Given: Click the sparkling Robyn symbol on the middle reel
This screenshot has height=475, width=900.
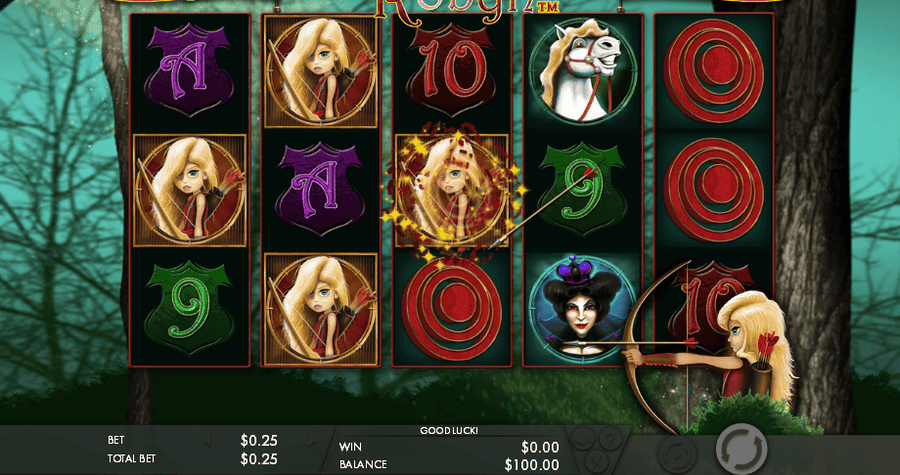Looking at the screenshot, I should tap(452, 190).
